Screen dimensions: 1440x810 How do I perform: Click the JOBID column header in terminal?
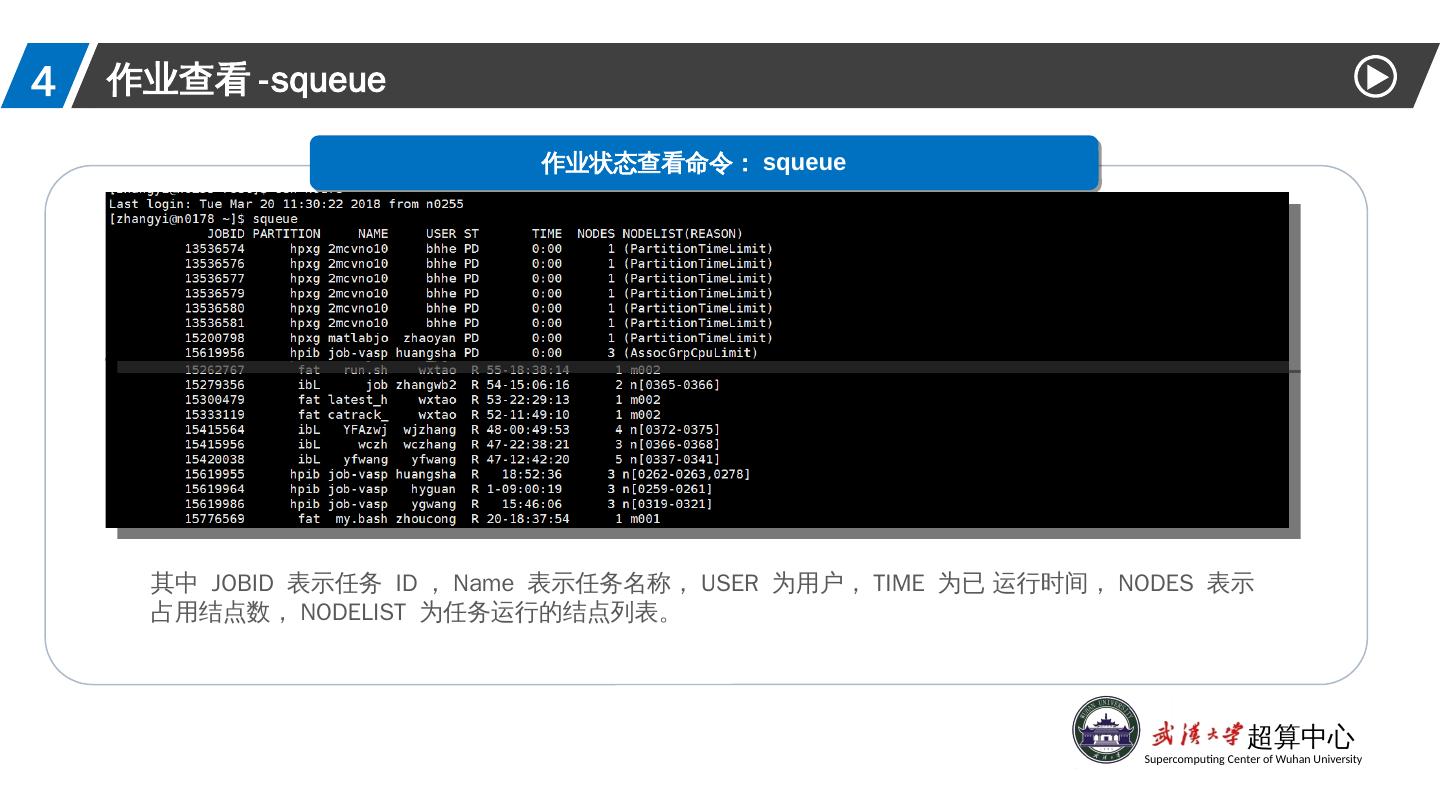tap(225, 234)
